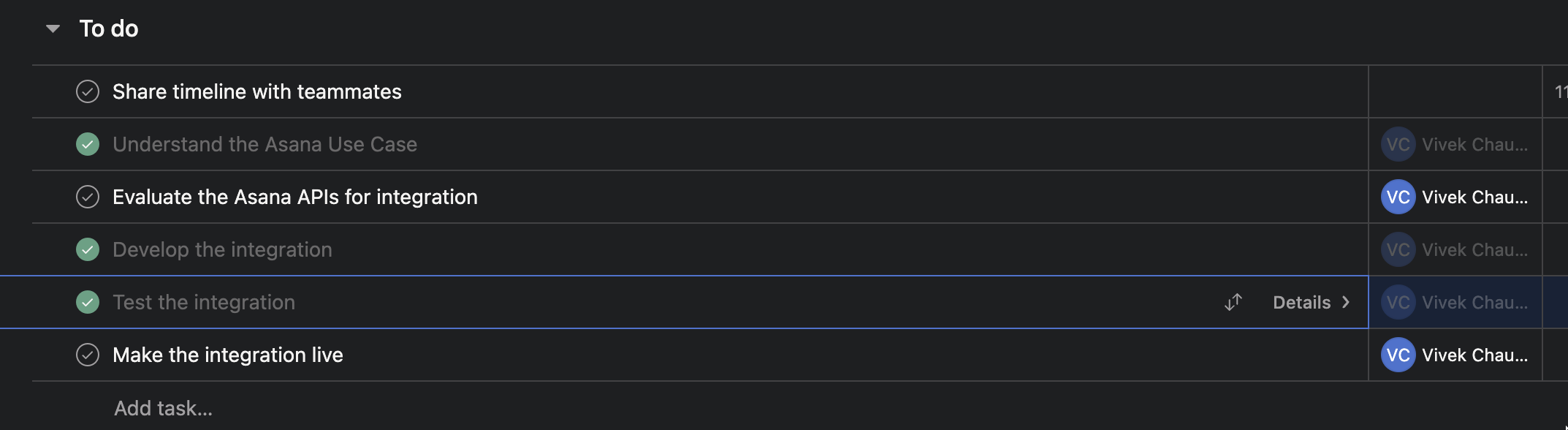
Task: Select the Evaluate the Asana APIs for integration task name
Action: click(x=295, y=197)
